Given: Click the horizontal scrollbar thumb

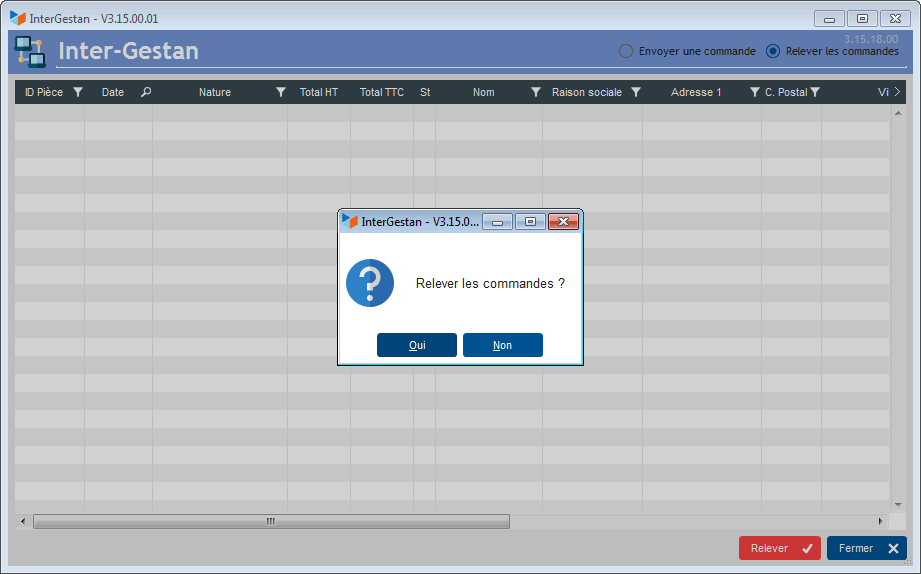Looking at the screenshot, I should click(x=271, y=521).
